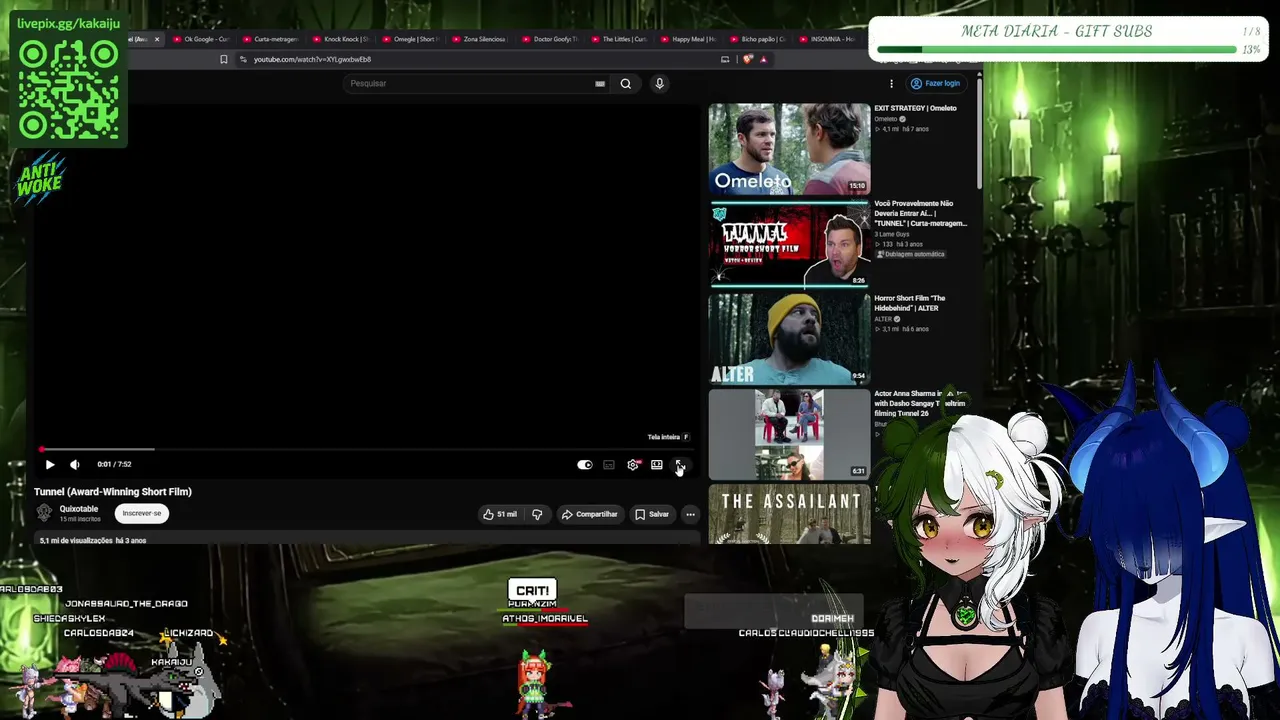The height and width of the screenshot is (720, 1280).
Task: Dislike the Tunnel video
Action: [537, 514]
